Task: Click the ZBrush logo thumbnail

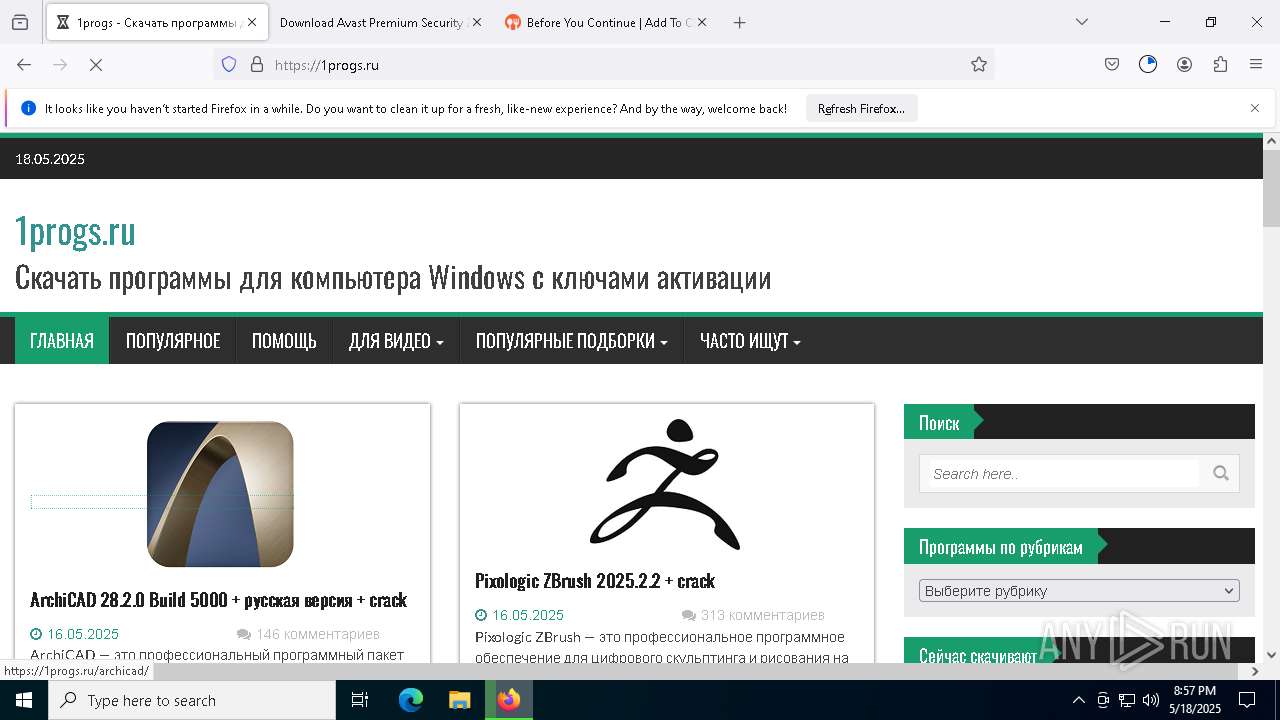Action: 666,485
